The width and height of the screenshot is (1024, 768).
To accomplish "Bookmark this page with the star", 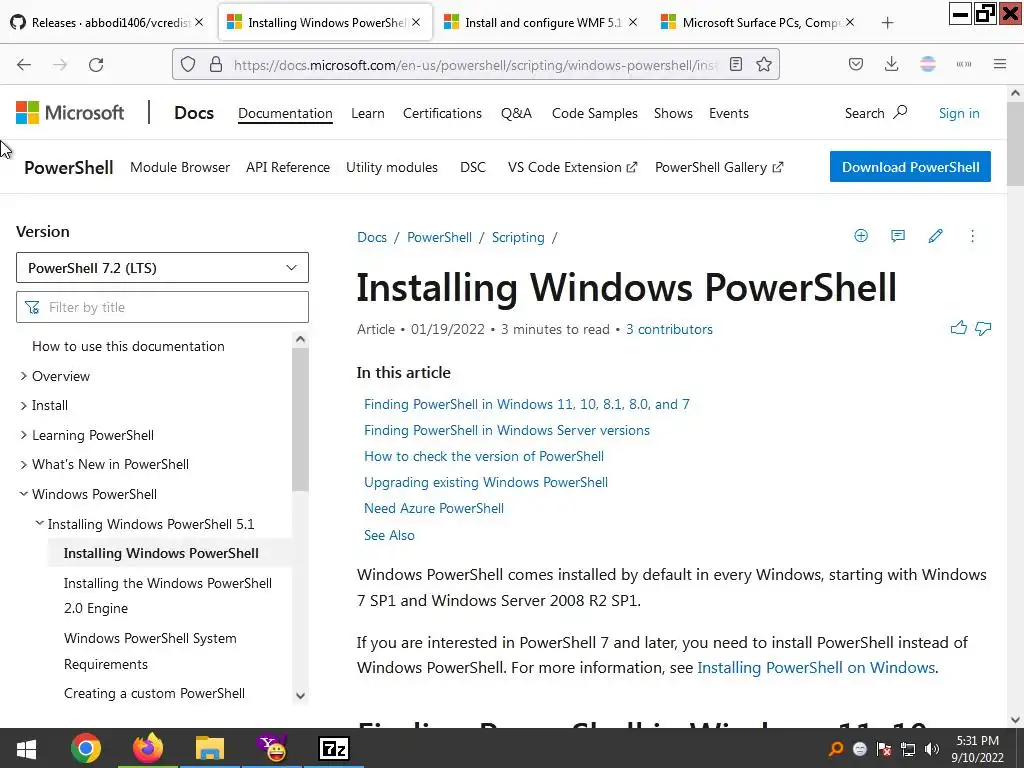I will pyautogui.click(x=764, y=64).
